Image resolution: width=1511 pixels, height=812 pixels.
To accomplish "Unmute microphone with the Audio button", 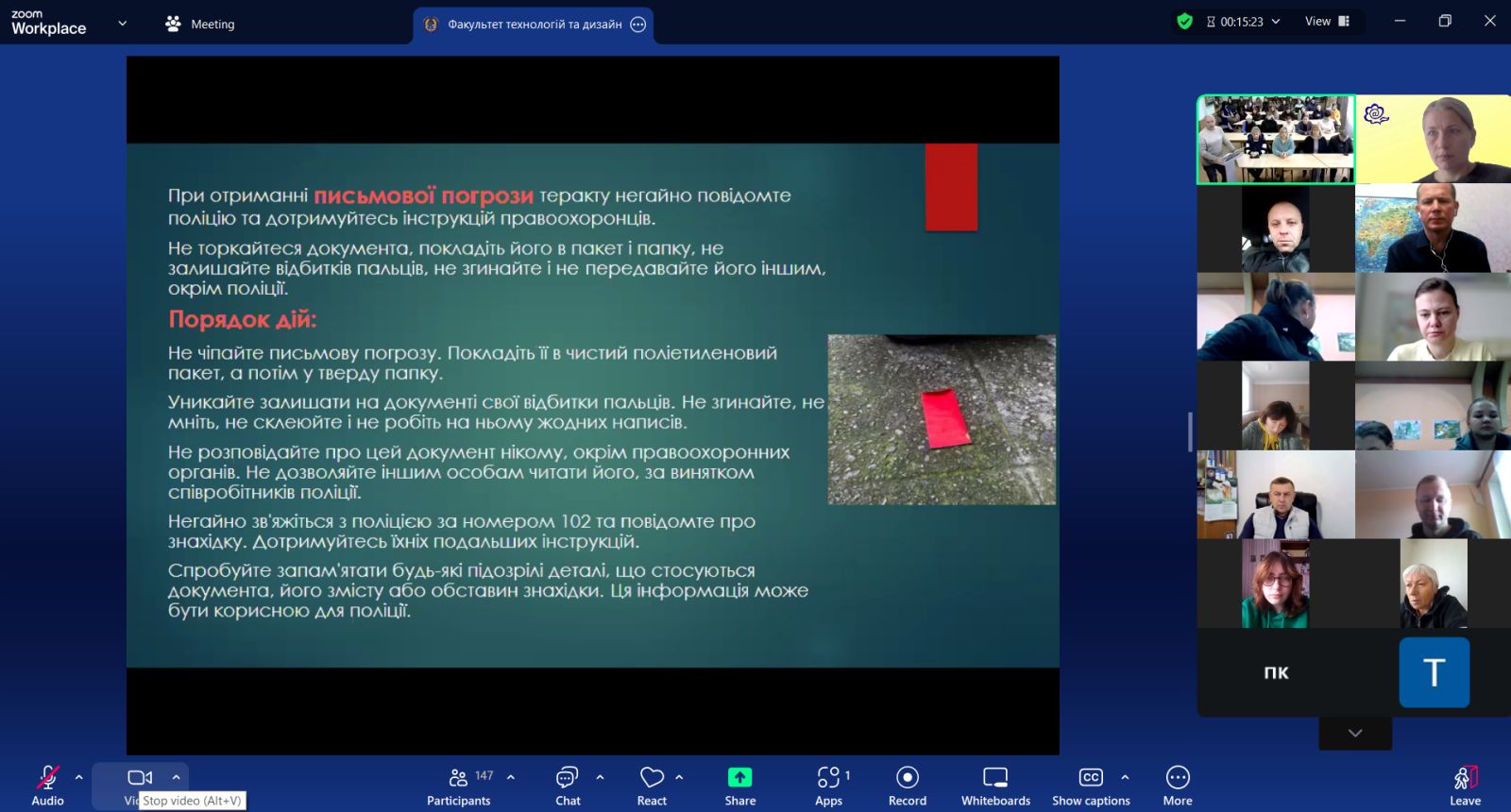I will [x=47, y=785].
